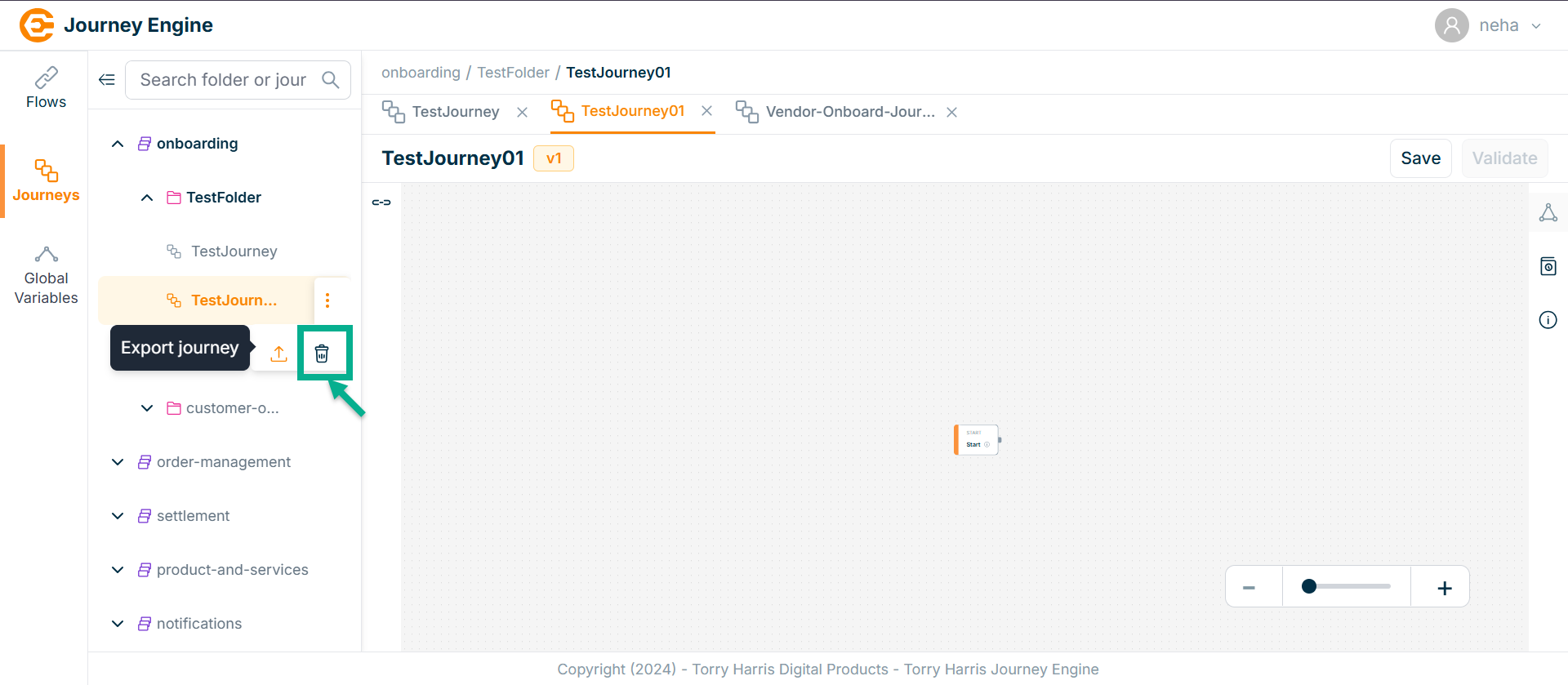Click the canvas zoom slider handle
The height and width of the screenshot is (685, 1568).
coord(1309,586)
